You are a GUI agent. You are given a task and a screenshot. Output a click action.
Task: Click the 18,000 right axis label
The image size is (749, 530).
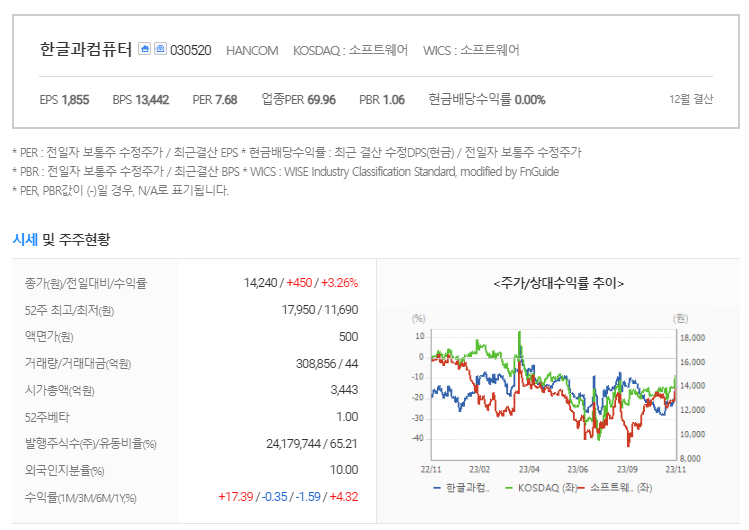click(x=693, y=338)
